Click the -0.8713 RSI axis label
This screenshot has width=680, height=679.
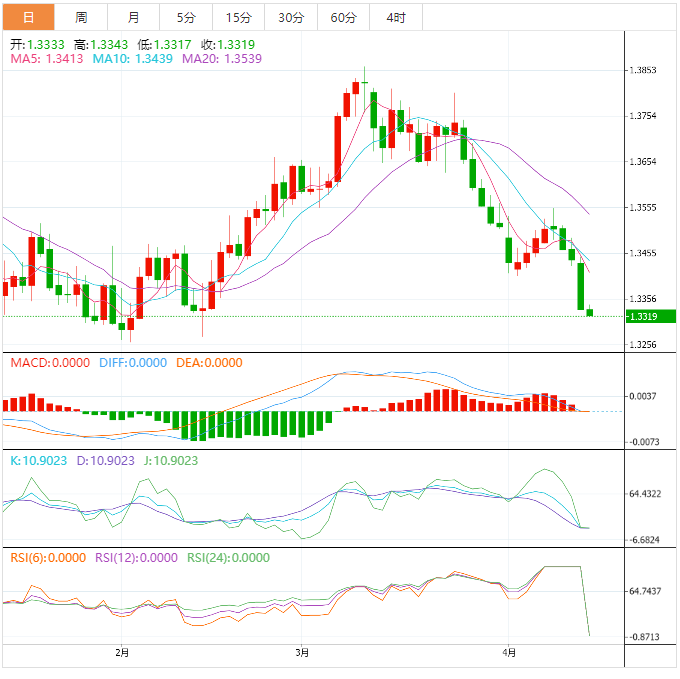tap(644, 637)
